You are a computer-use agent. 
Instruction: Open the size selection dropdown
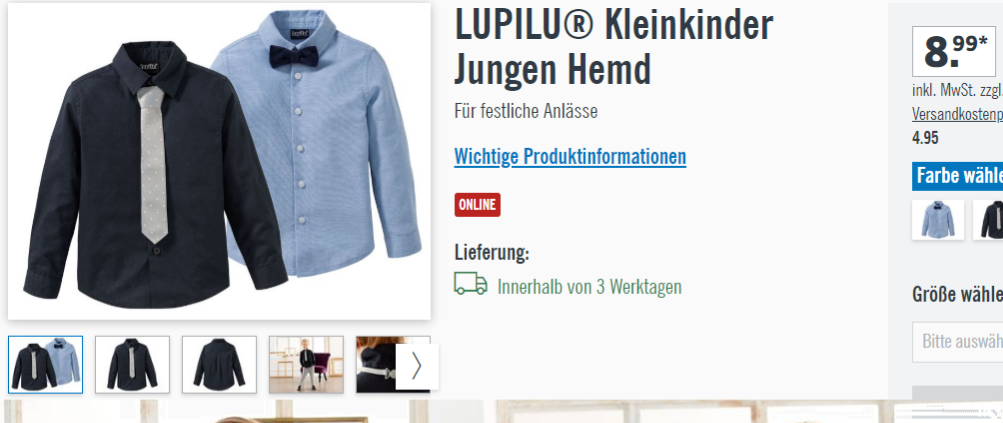pyautogui.click(x=958, y=342)
